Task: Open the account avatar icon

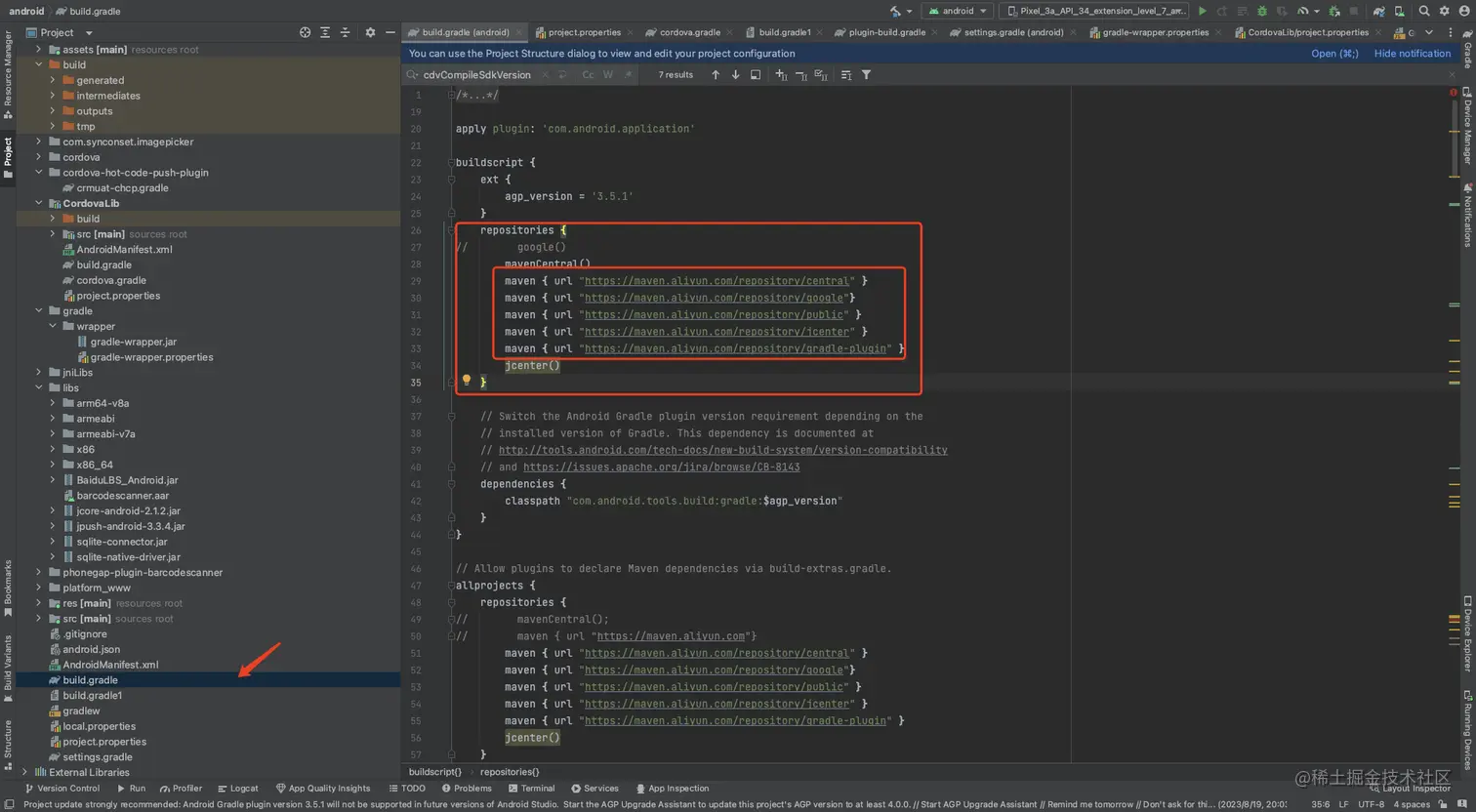Action: pyautogui.click(x=1464, y=11)
